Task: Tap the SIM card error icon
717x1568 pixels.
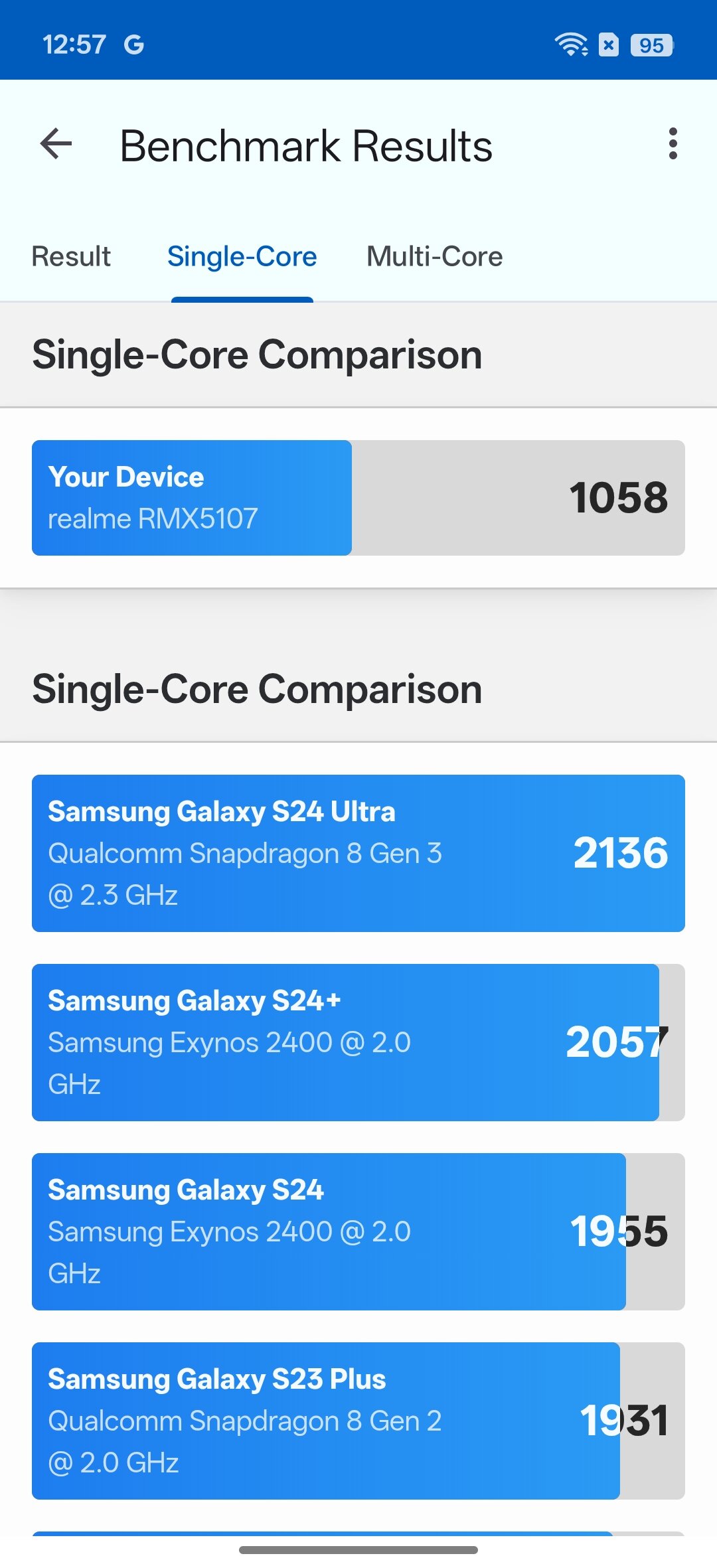Action: (x=609, y=45)
